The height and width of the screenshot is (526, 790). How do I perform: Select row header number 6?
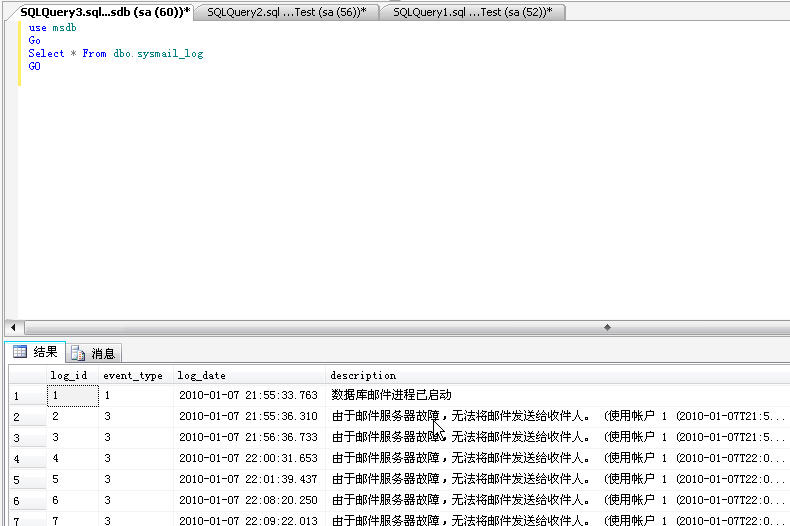[x=28, y=501]
